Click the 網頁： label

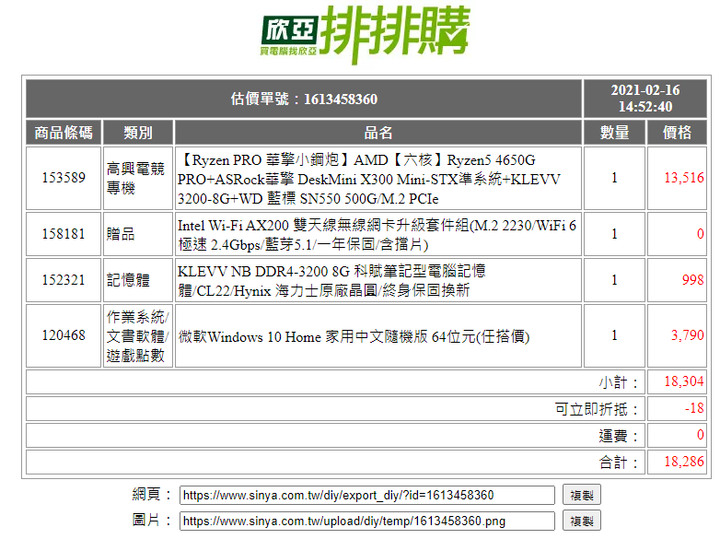click(x=152, y=494)
